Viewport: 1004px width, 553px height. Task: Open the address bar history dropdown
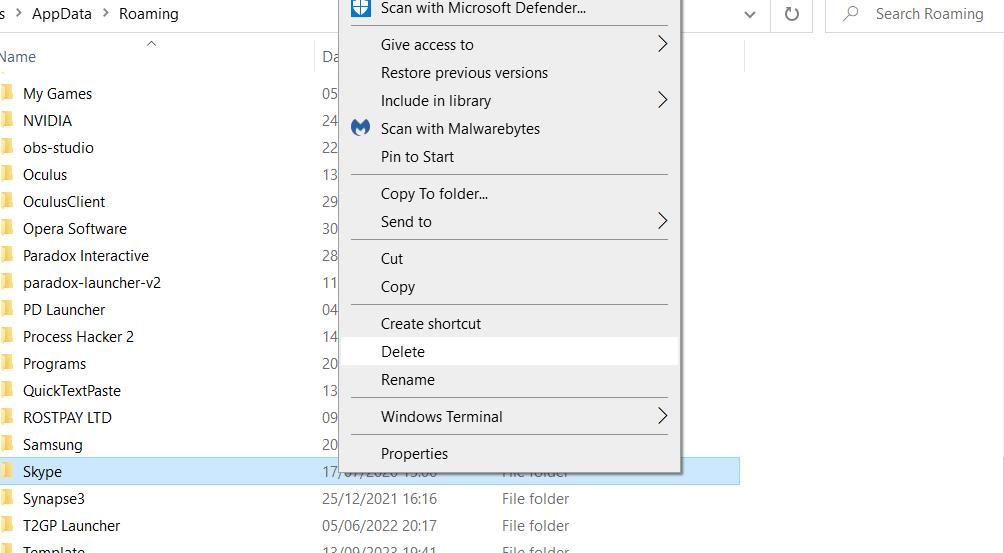coord(750,14)
